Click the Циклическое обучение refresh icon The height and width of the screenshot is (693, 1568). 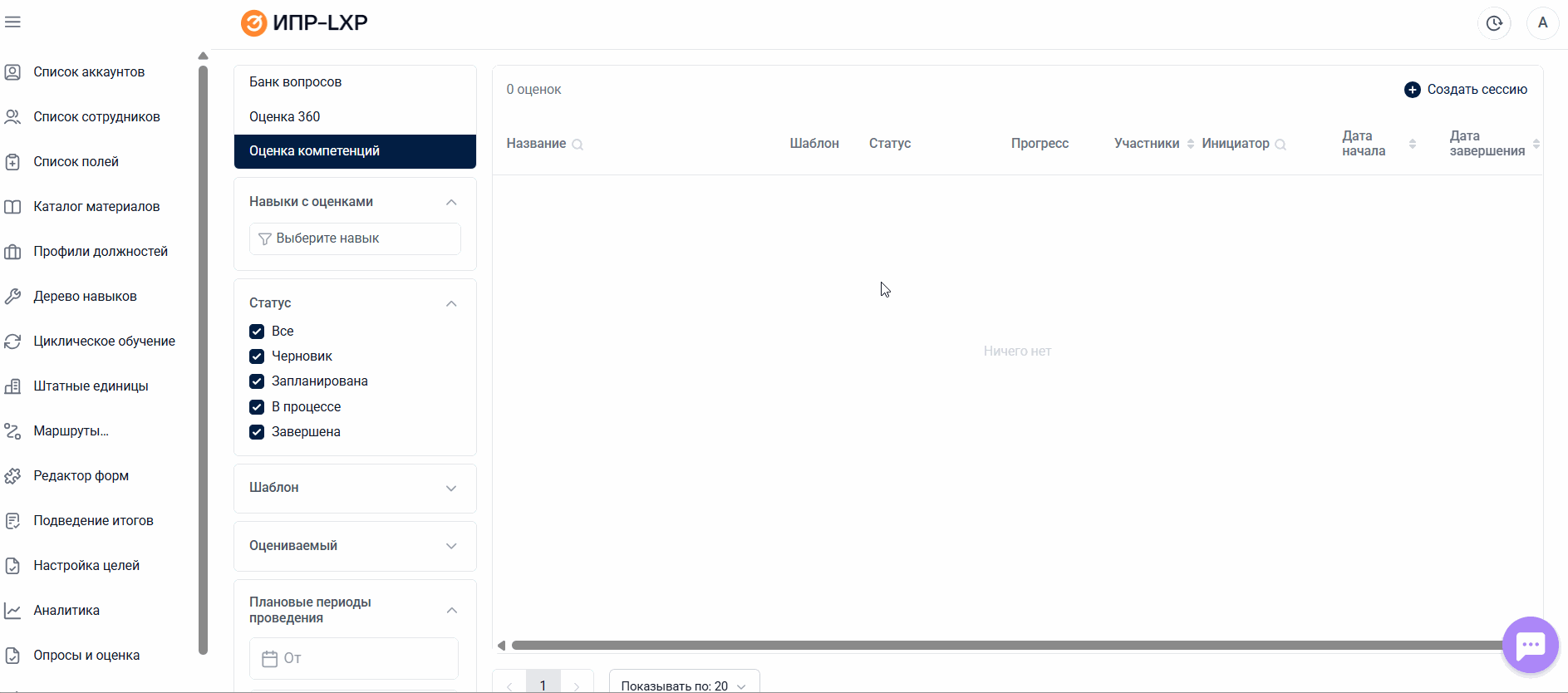point(12,342)
